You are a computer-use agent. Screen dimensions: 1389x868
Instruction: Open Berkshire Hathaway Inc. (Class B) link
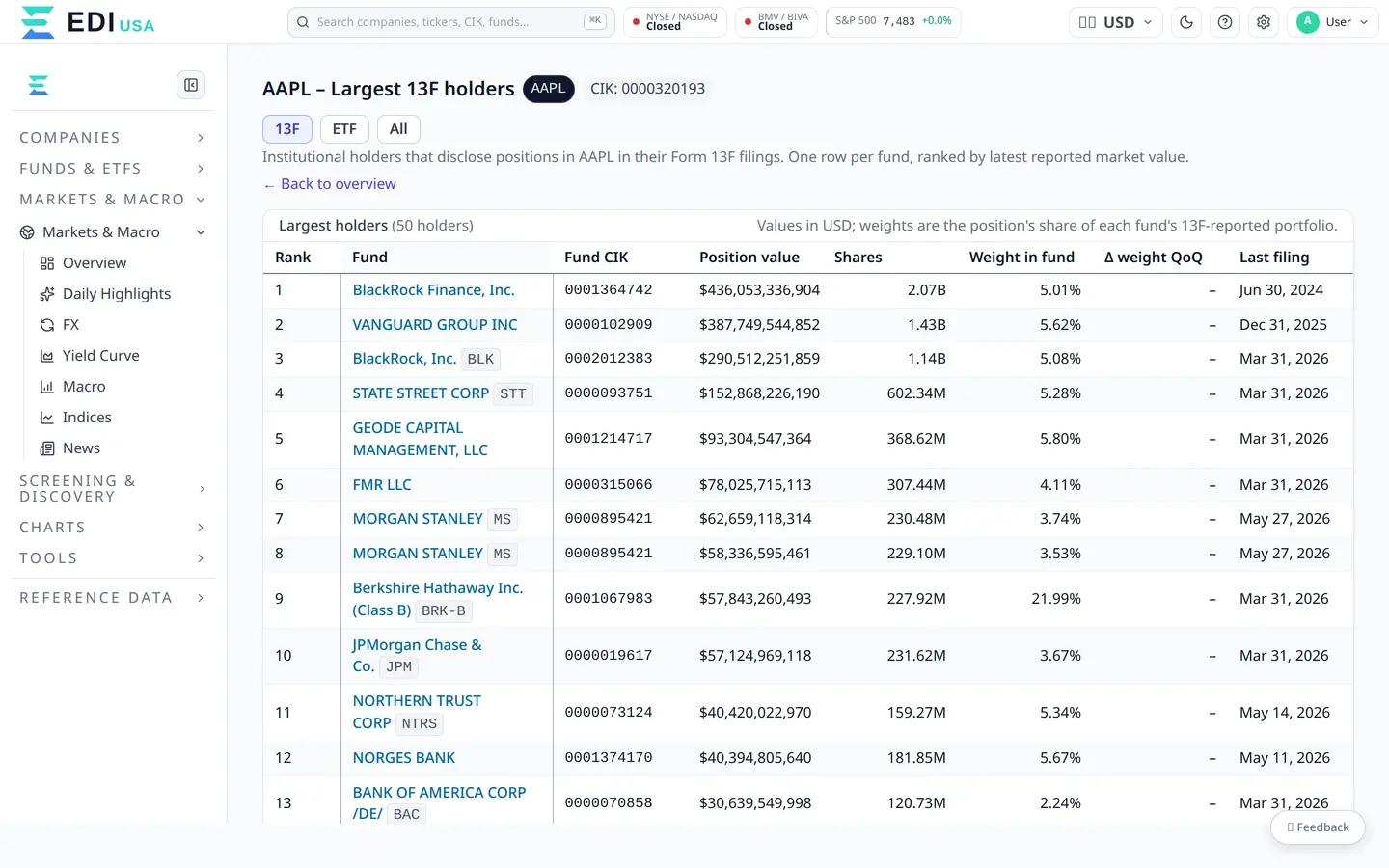click(x=438, y=599)
